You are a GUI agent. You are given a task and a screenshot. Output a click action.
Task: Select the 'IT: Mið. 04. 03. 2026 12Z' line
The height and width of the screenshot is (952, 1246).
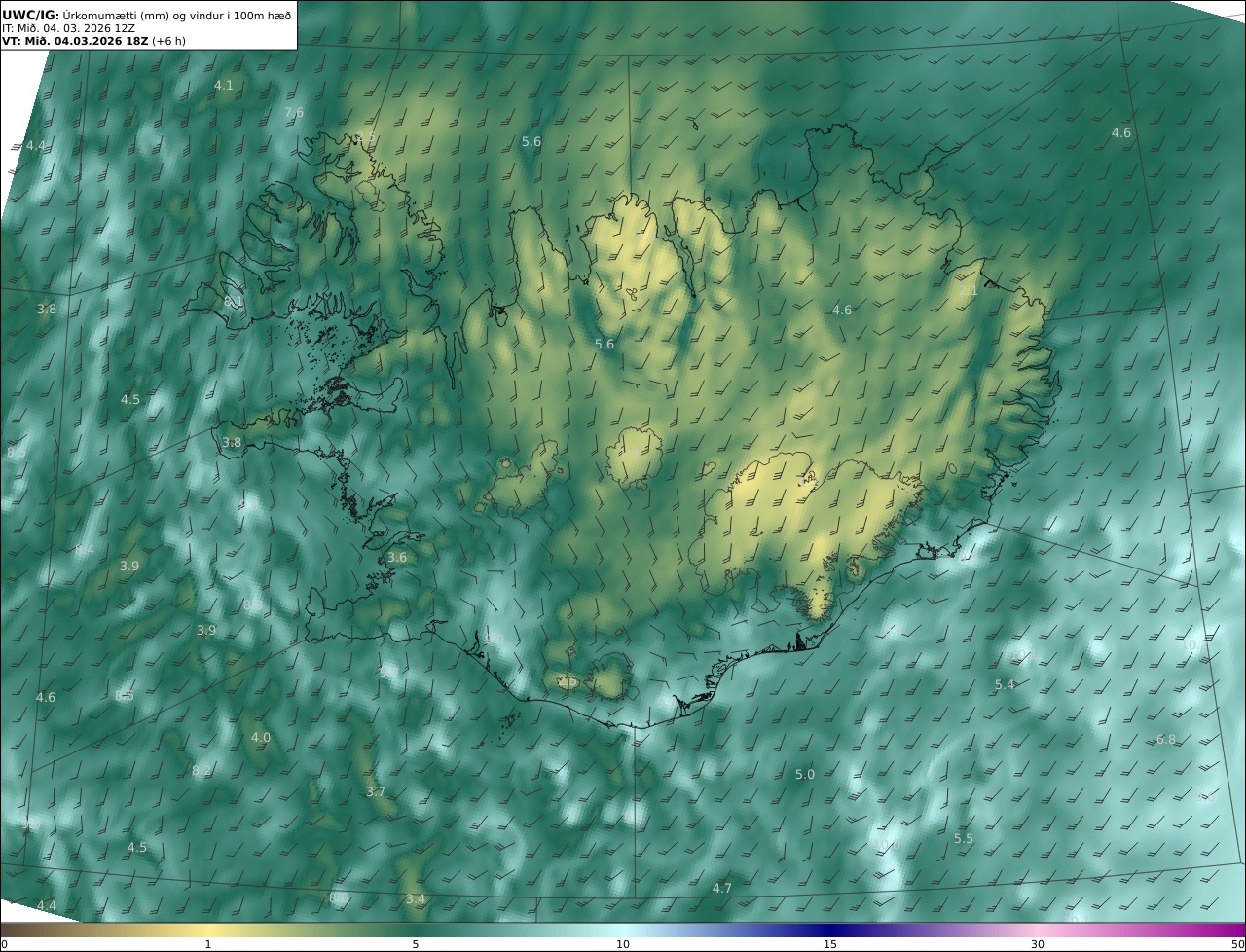69,29
